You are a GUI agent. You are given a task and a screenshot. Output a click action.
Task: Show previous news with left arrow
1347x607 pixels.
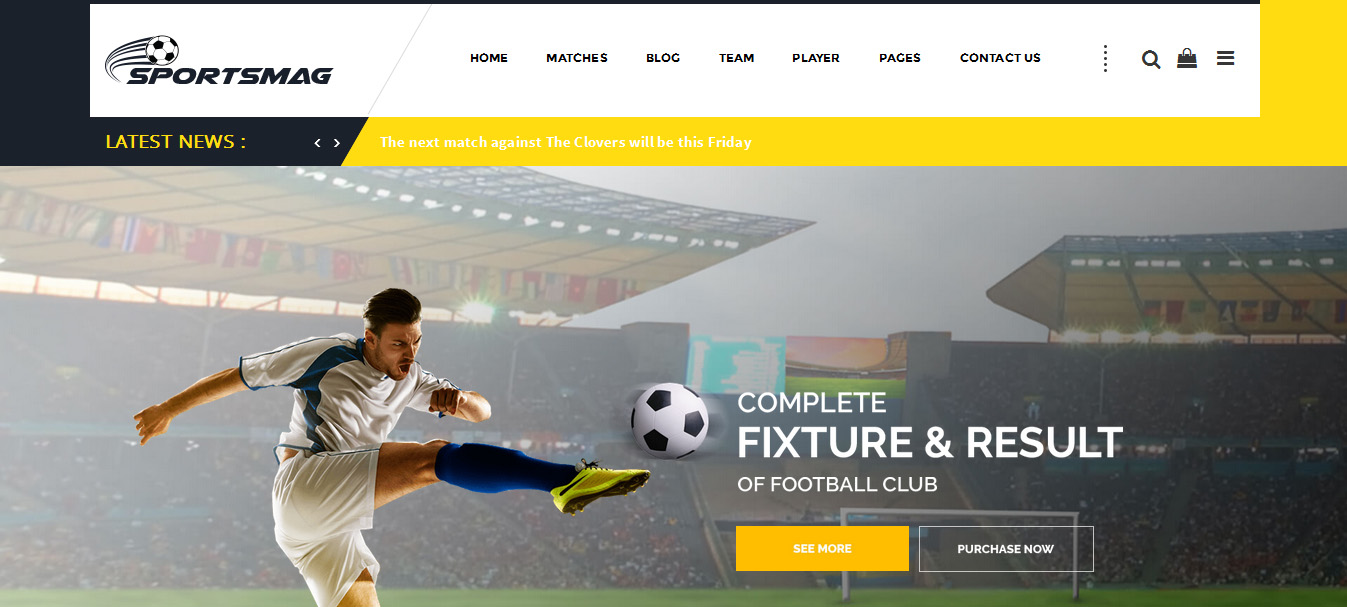coord(317,143)
